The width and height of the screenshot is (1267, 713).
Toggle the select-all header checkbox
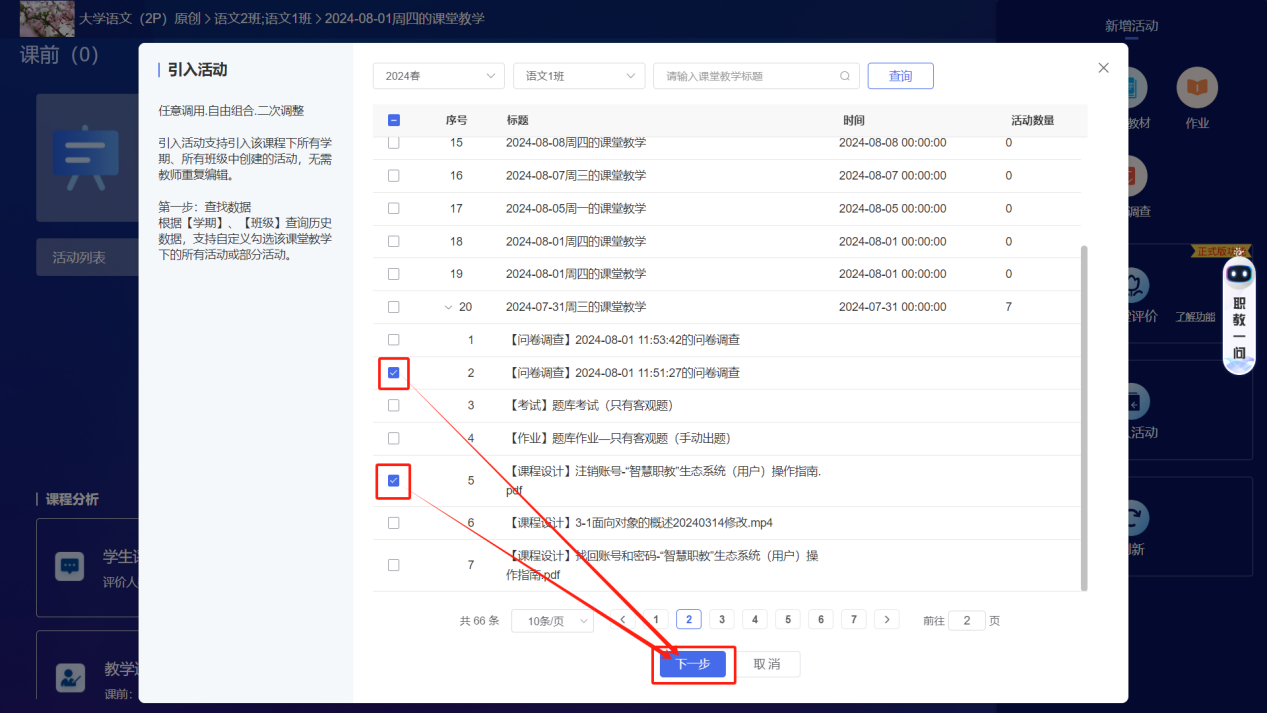[x=393, y=121]
